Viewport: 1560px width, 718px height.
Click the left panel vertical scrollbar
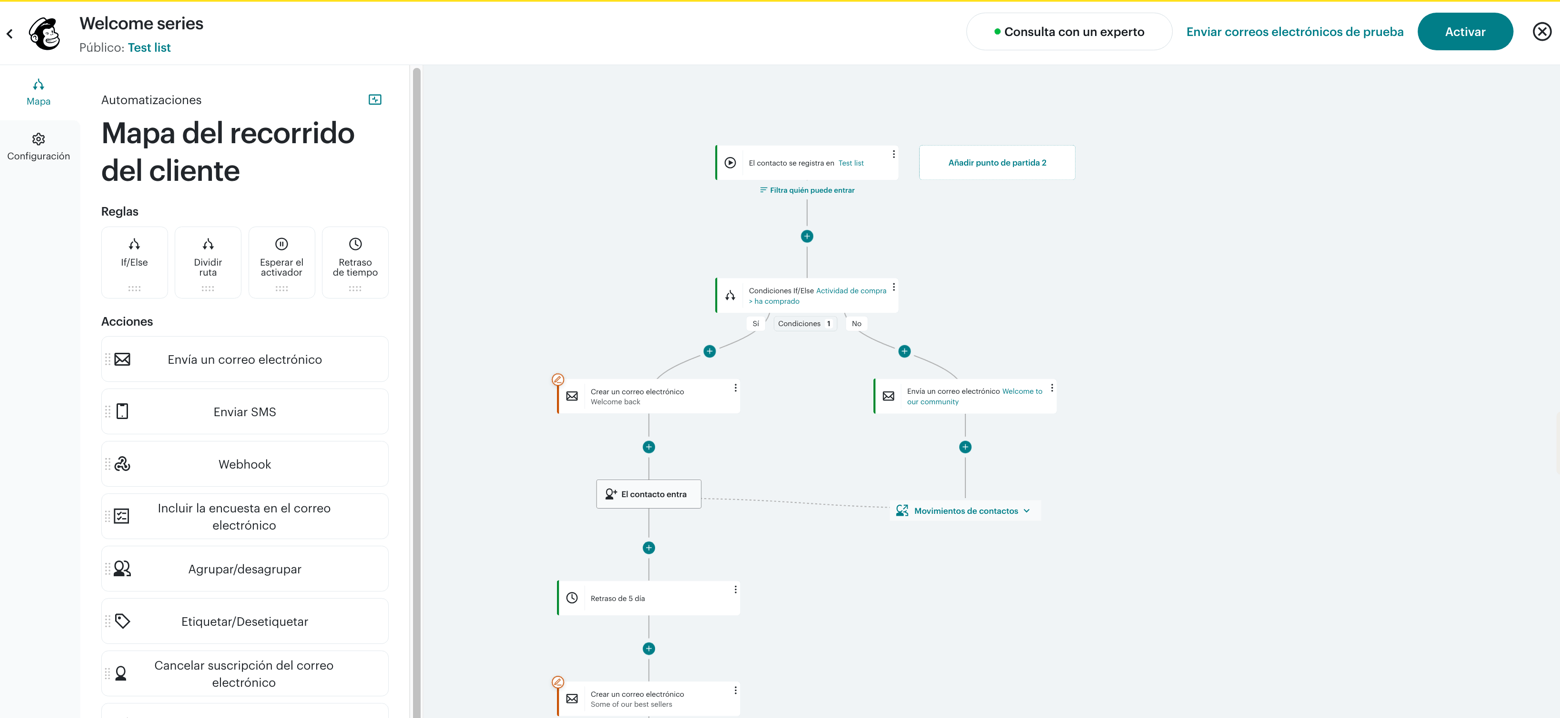417,390
